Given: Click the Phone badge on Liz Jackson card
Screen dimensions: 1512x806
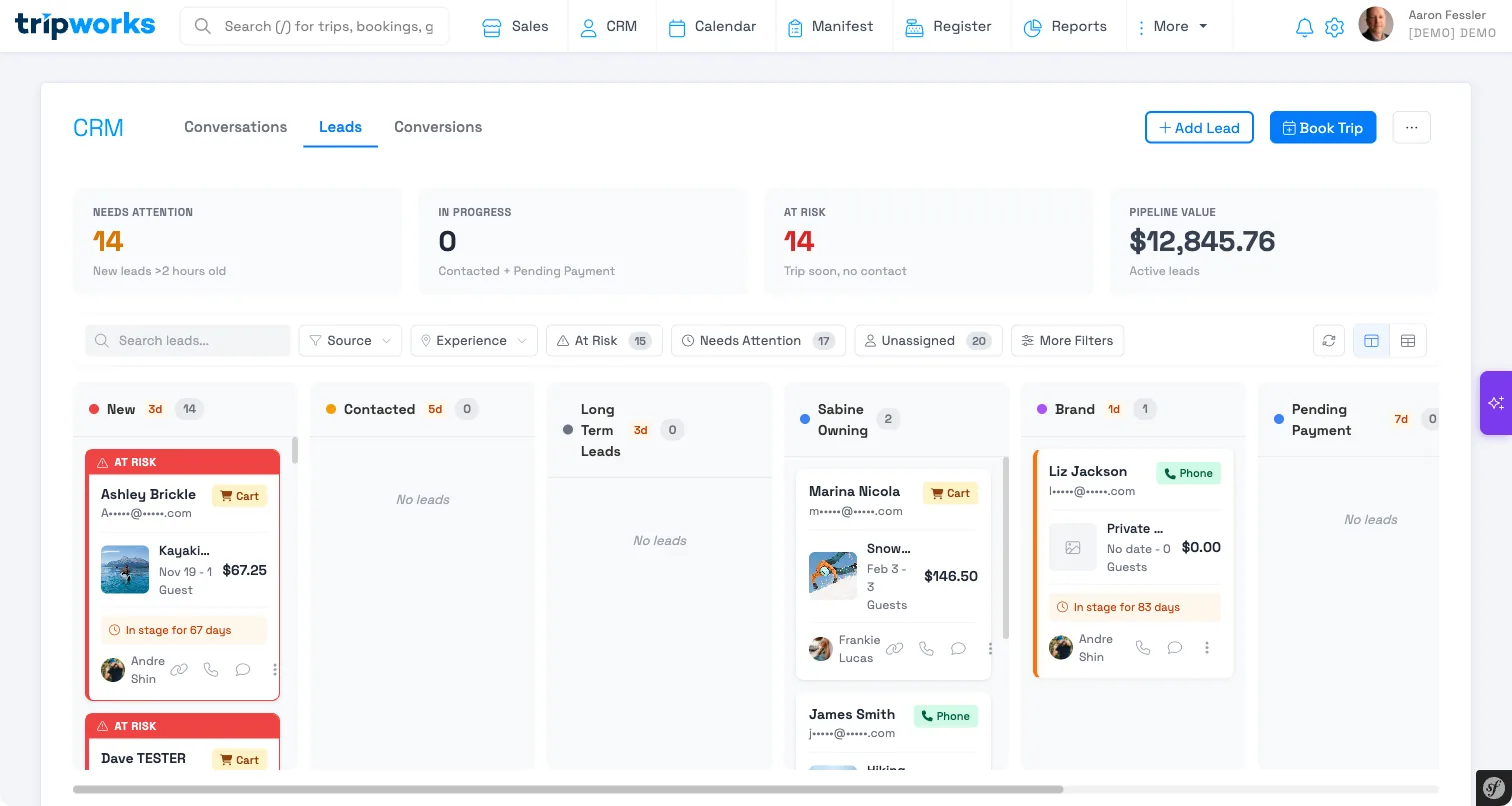Looking at the screenshot, I should coord(1189,473).
